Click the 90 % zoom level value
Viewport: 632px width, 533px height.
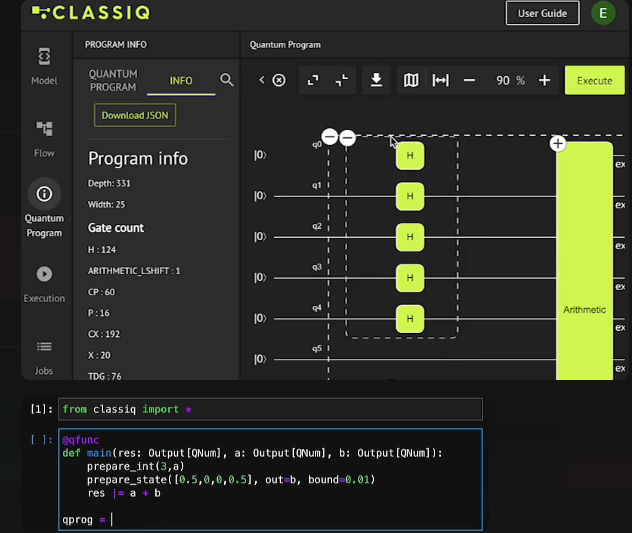(x=510, y=80)
